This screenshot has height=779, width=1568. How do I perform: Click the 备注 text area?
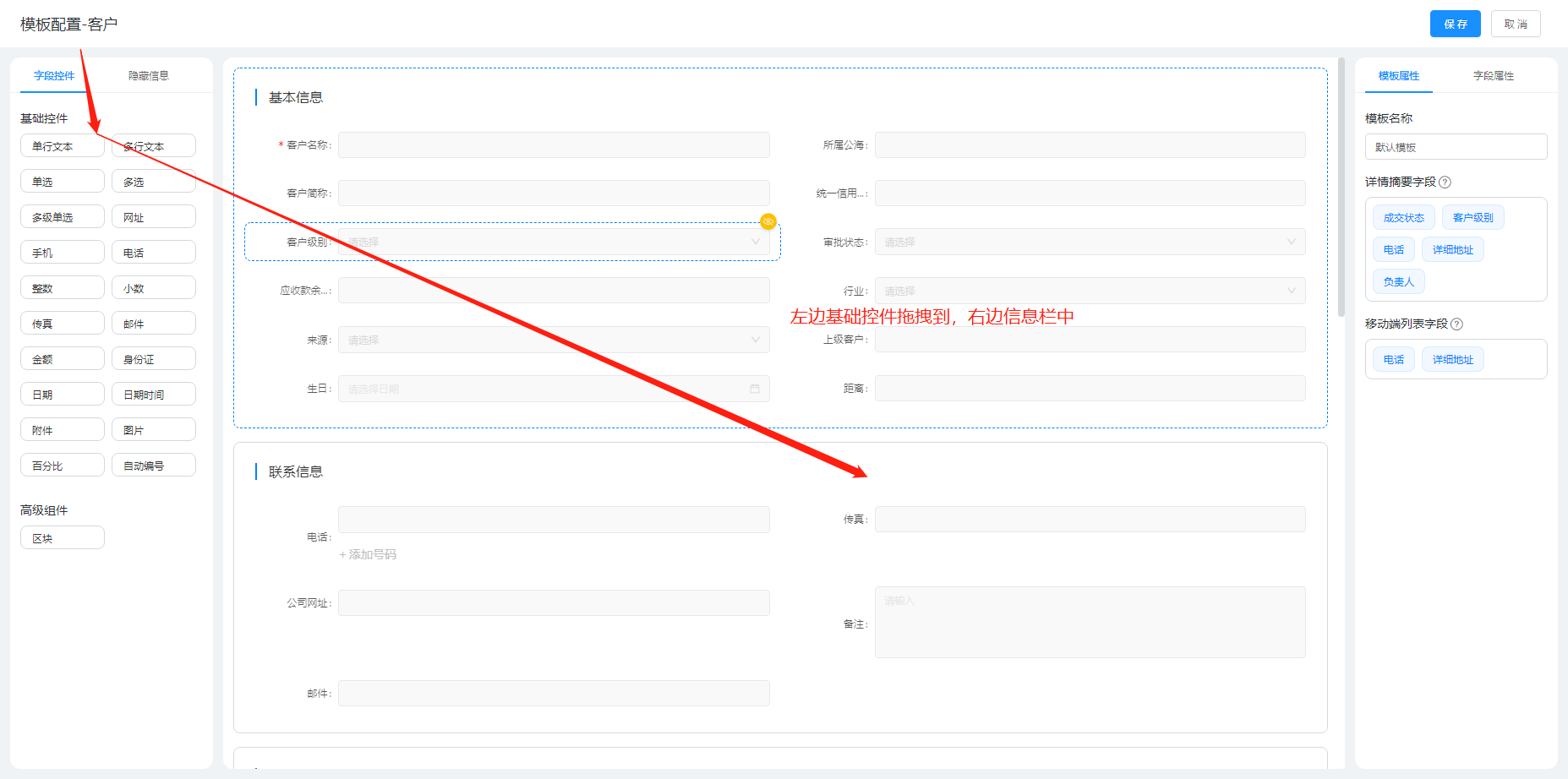(1090, 622)
